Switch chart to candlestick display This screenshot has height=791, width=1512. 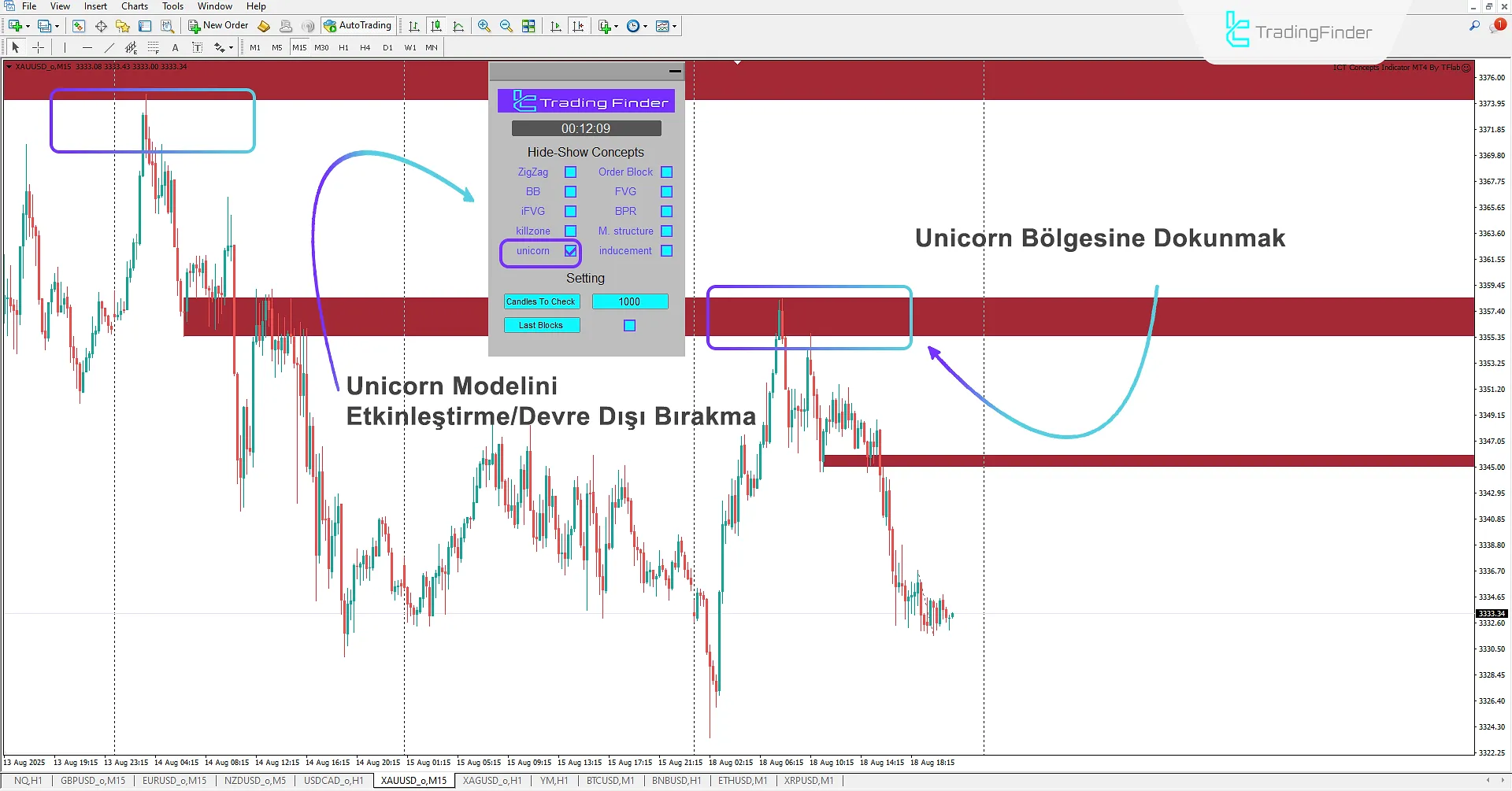(x=435, y=25)
